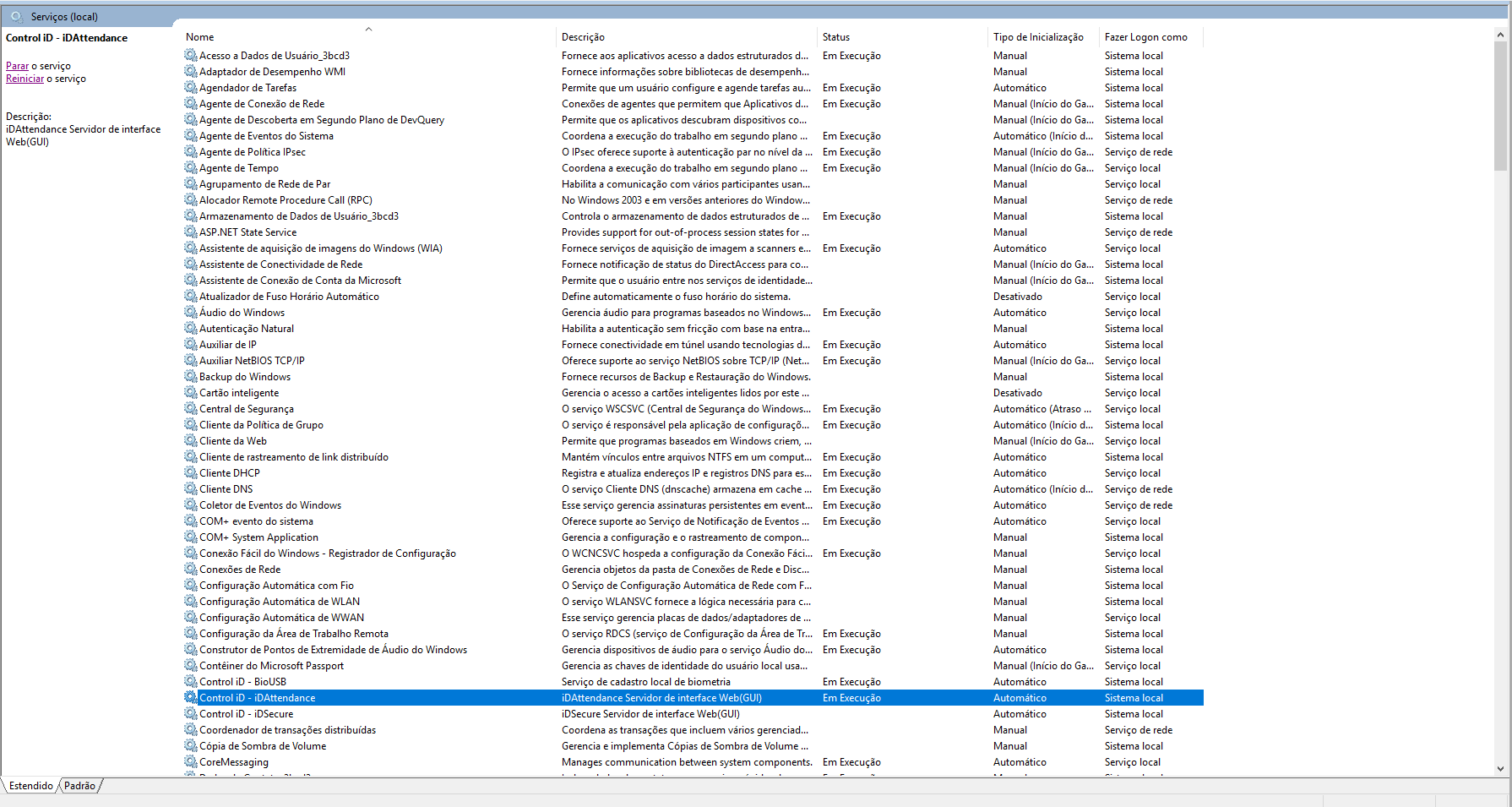Click the gear icon beside Conexões de Rede
Viewport: 1512px width, 807px height.
191,569
